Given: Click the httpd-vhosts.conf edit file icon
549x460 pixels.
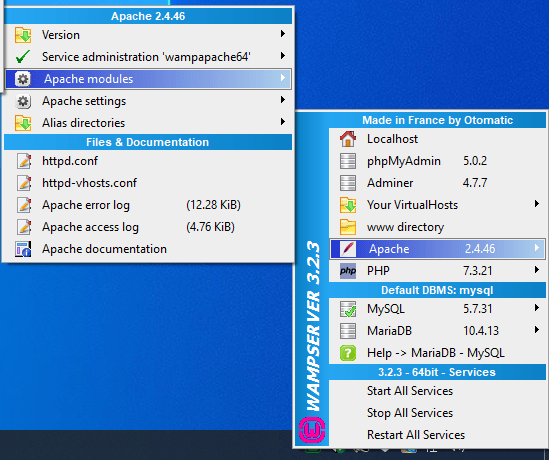Looking at the screenshot, I should pyautogui.click(x=24, y=183).
